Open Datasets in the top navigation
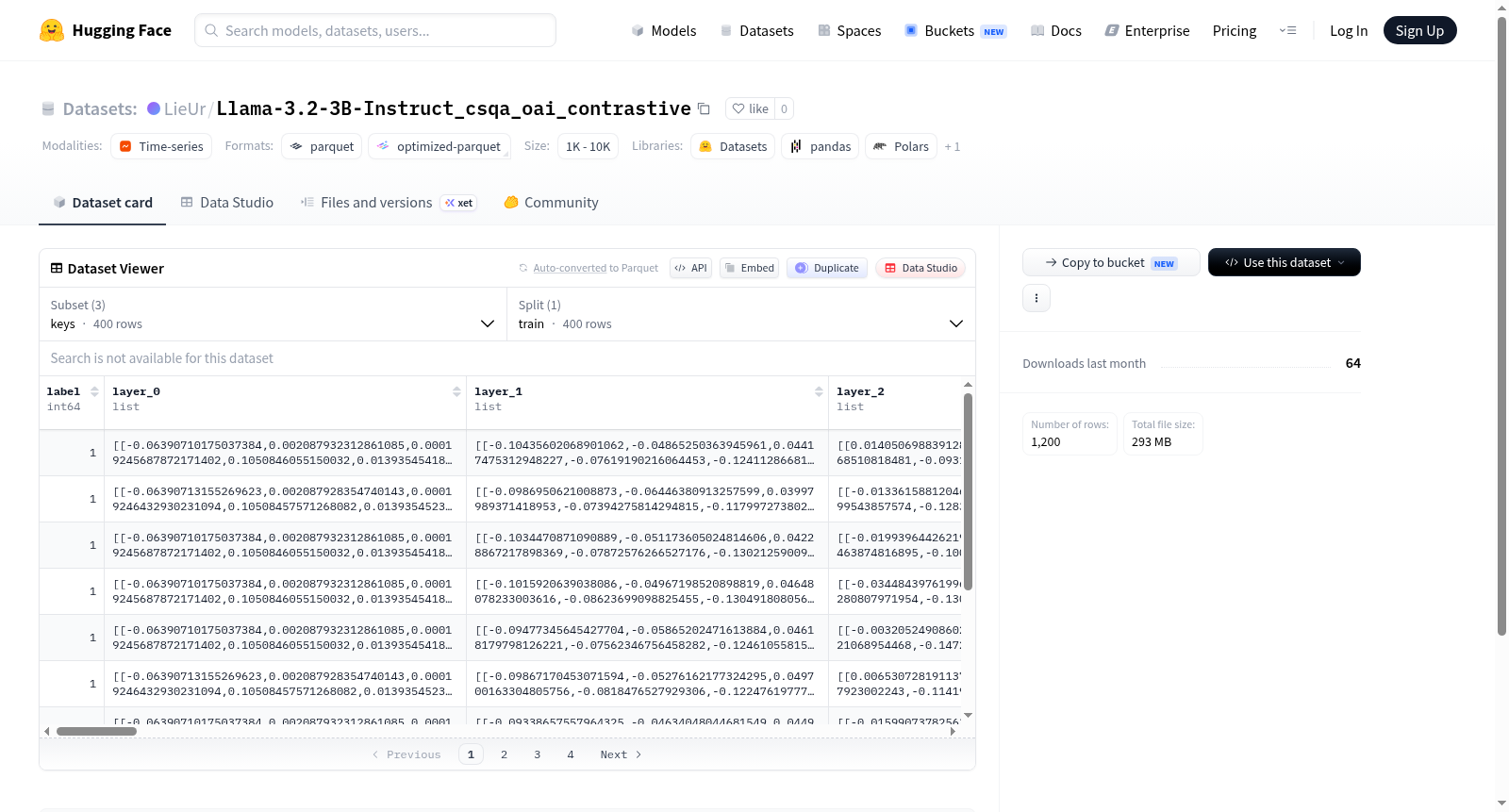The height and width of the screenshot is (812, 1509). click(757, 30)
